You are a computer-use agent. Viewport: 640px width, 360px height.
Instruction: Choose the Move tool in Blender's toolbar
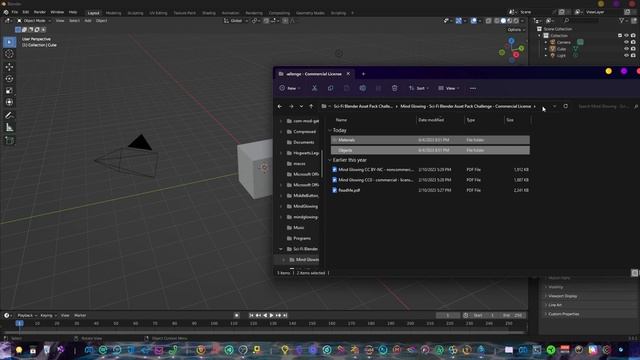[9, 67]
